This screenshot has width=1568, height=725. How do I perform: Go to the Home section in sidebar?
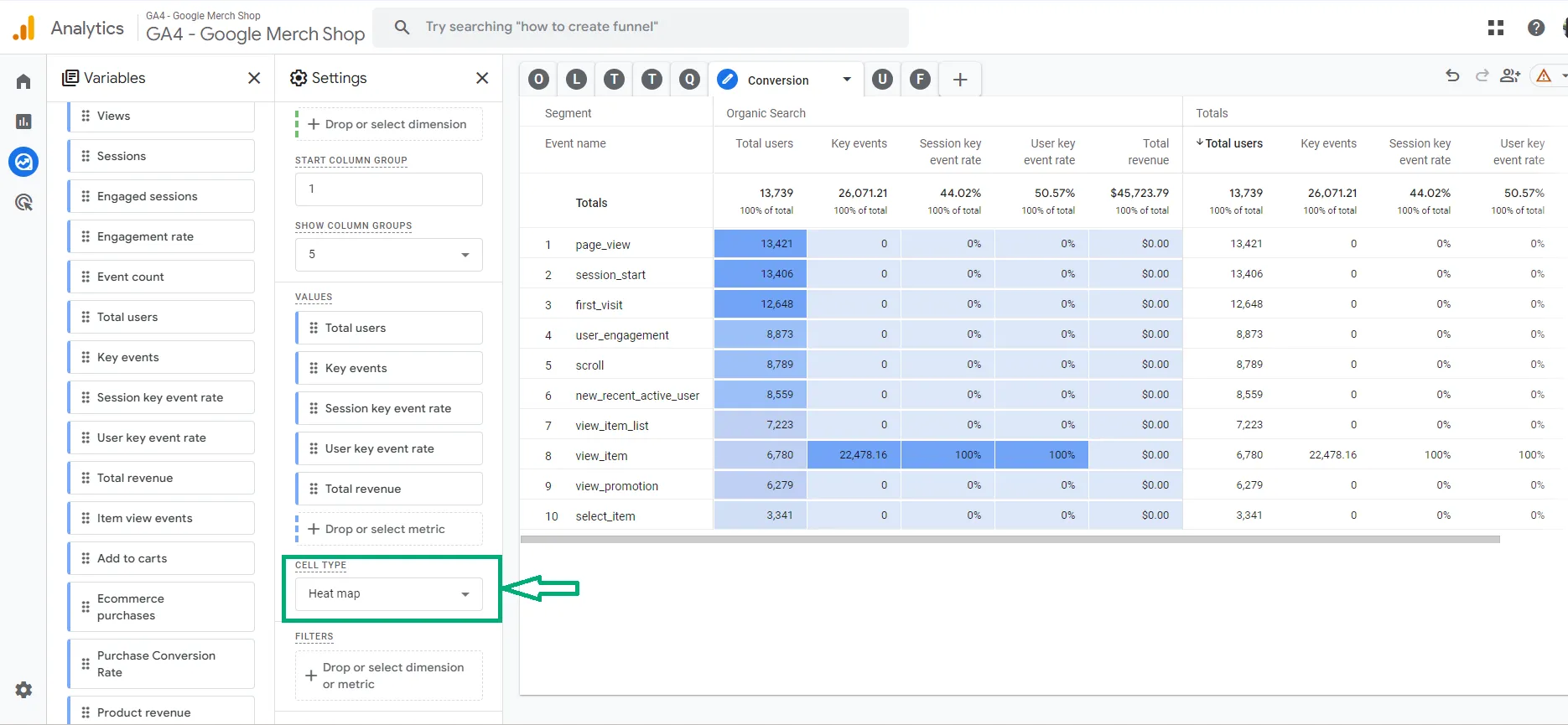[x=23, y=81]
